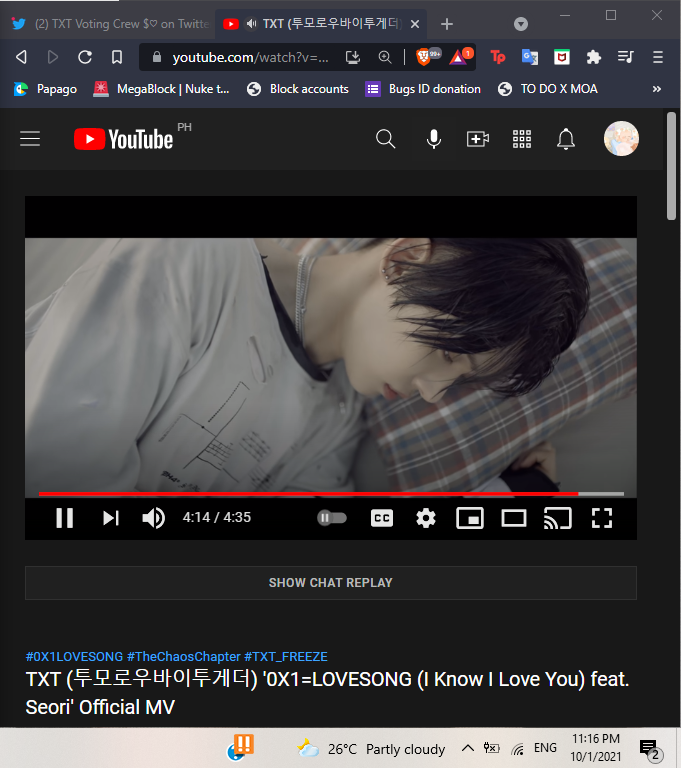Open video settings gear
Screen dimensions: 681x768
[x=426, y=518]
